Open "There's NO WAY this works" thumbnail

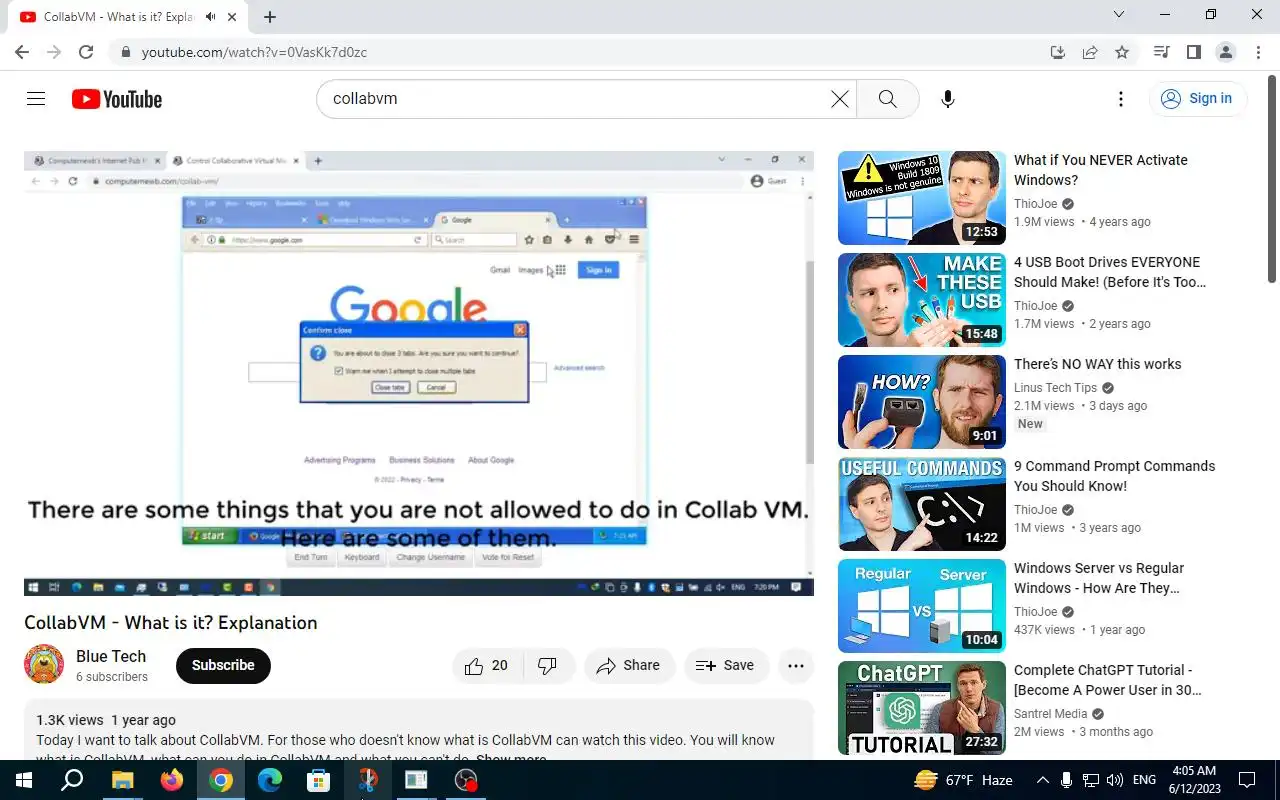[922, 402]
